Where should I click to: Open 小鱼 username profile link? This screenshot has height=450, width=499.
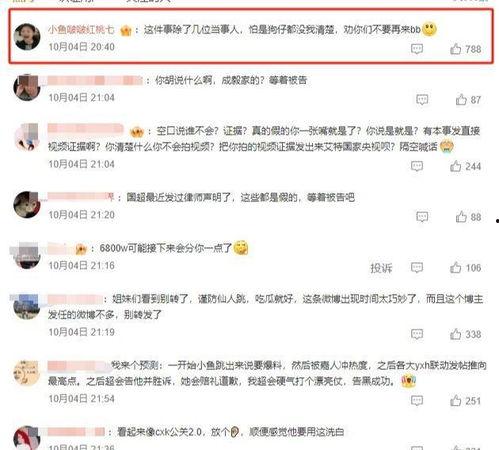tap(81, 30)
